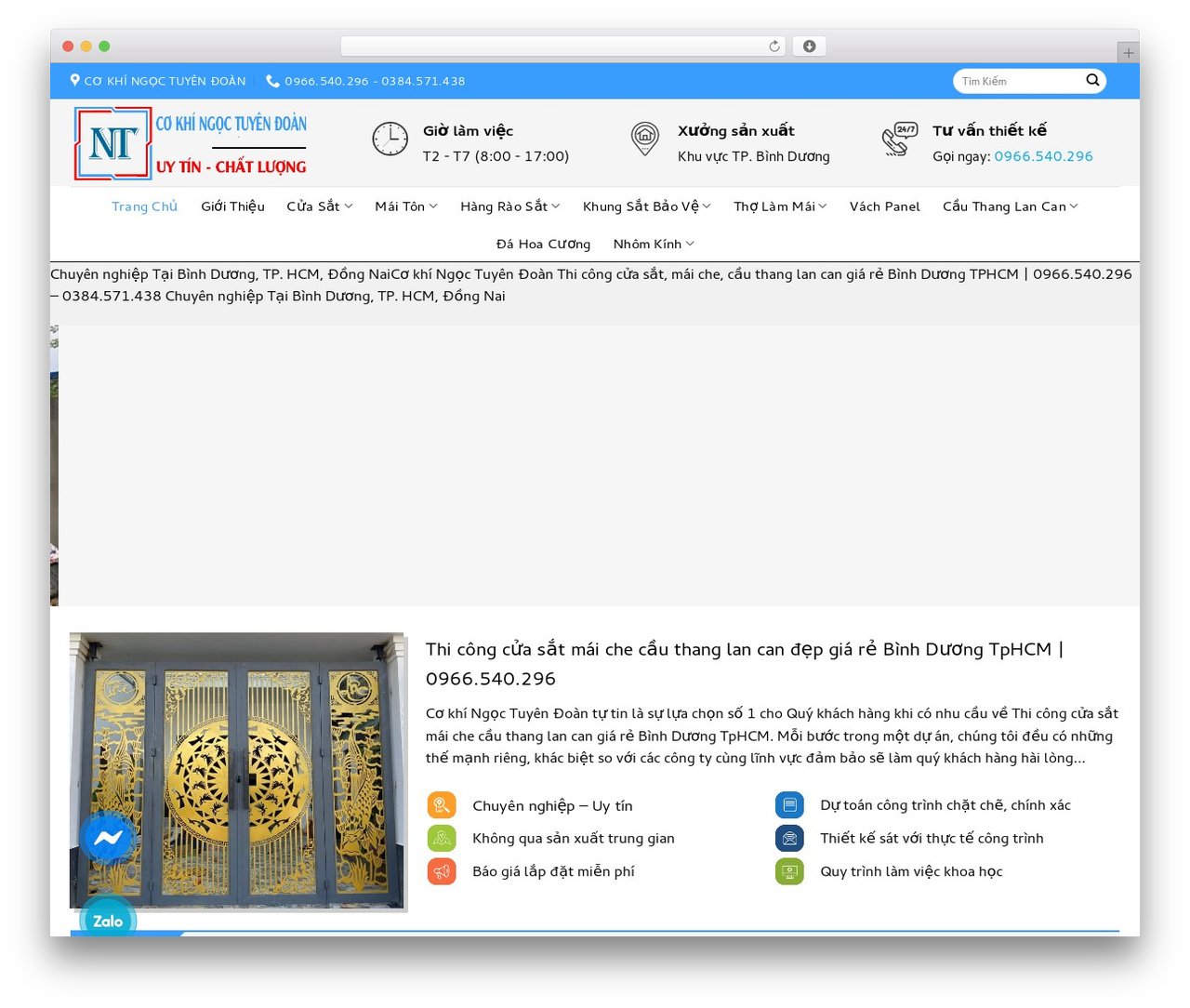Click the Báo giá lắp đặt miễn phí text
This screenshot has height=1008, width=1190.
[553, 871]
